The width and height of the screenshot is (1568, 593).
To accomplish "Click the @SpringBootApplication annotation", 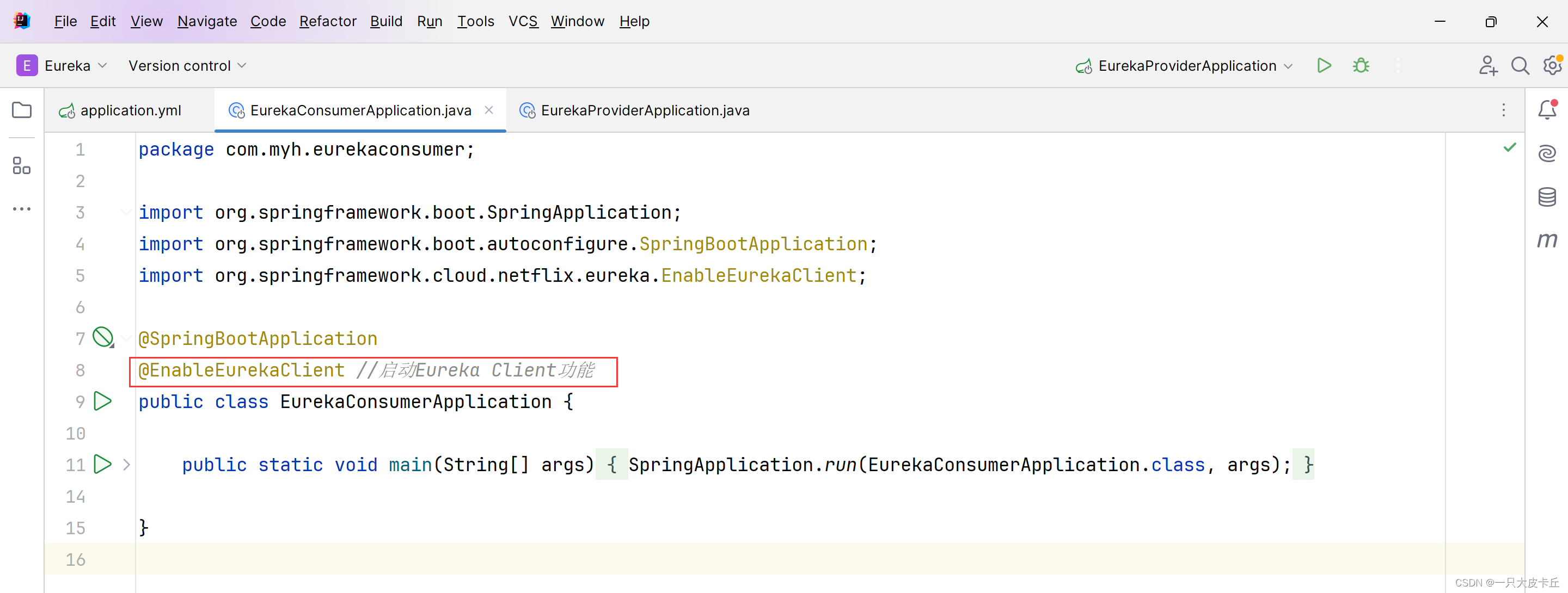I will pyautogui.click(x=258, y=338).
